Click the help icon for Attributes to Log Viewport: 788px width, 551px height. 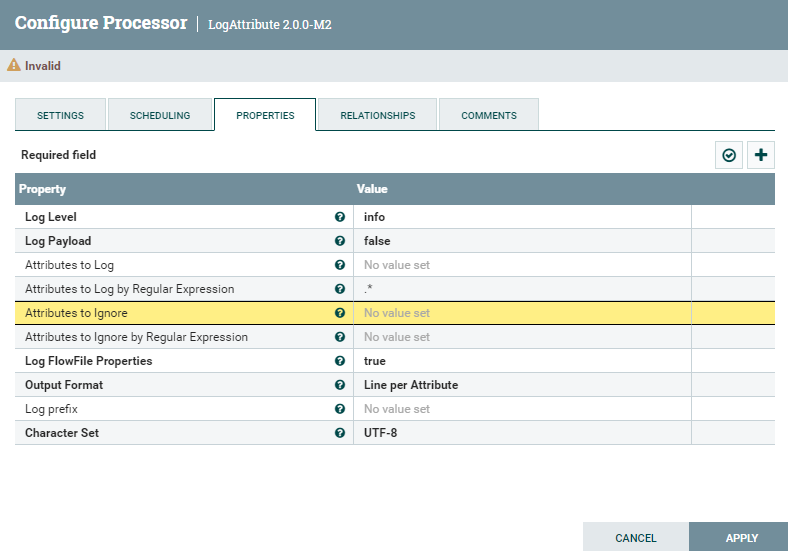point(340,265)
